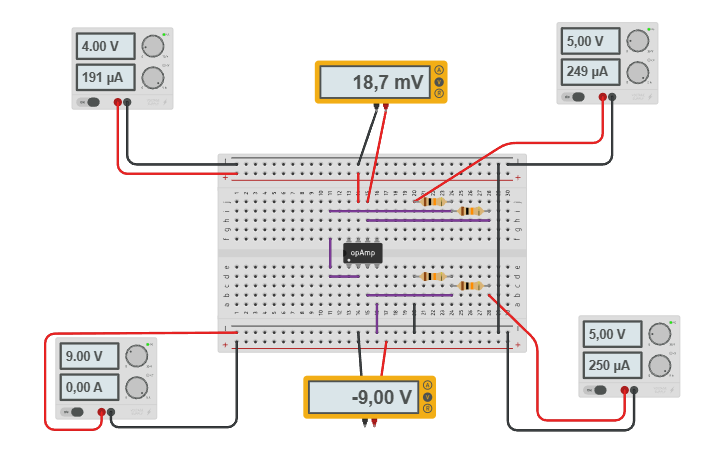Select the 4.00 V voltage display
The height and width of the screenshot is (453, 725).
coord(105,46)
